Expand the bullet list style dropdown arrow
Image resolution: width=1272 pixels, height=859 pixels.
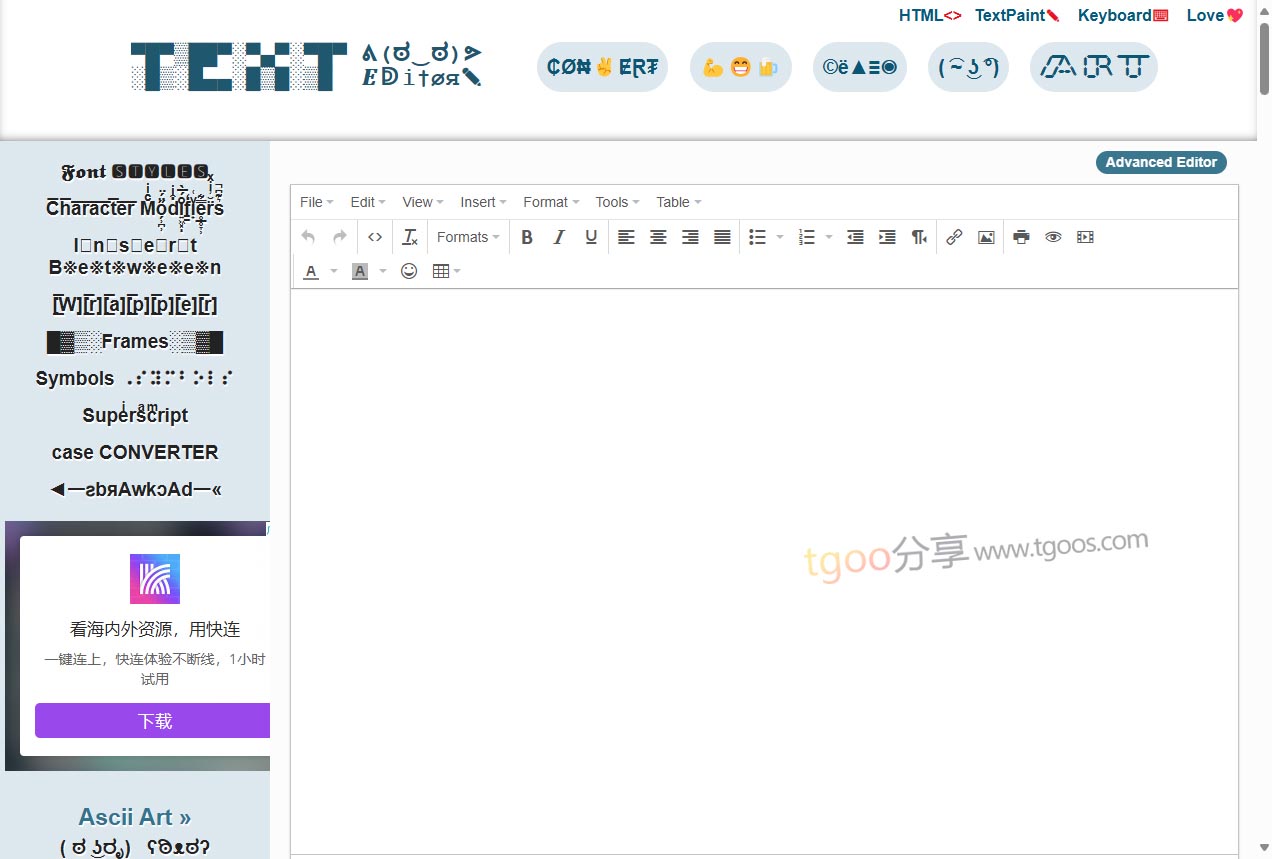[x=780, y=237]
